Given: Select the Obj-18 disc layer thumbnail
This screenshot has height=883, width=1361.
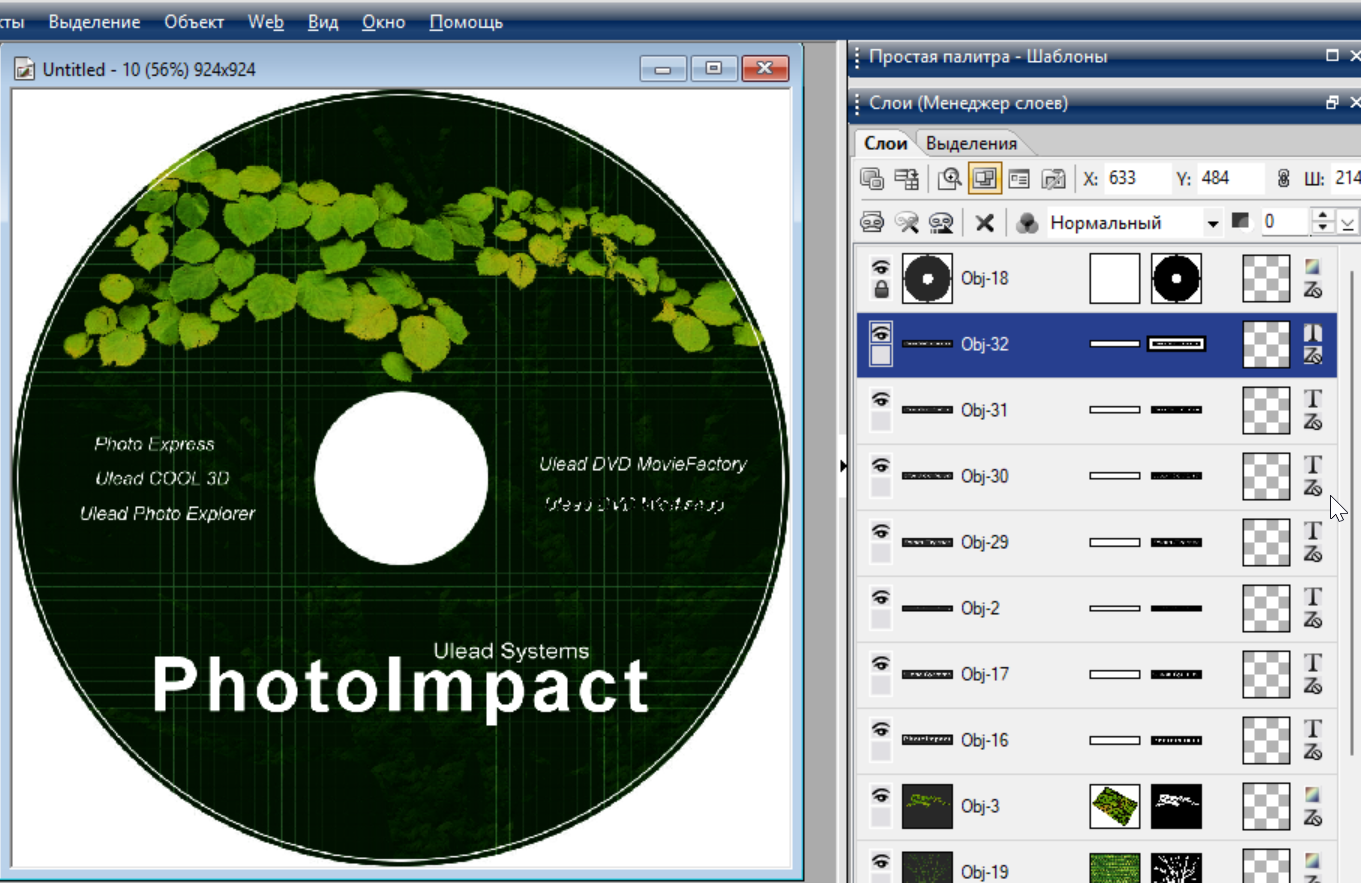Looking at the screenshot, I should pyautogui.click(x=927, y=278).
